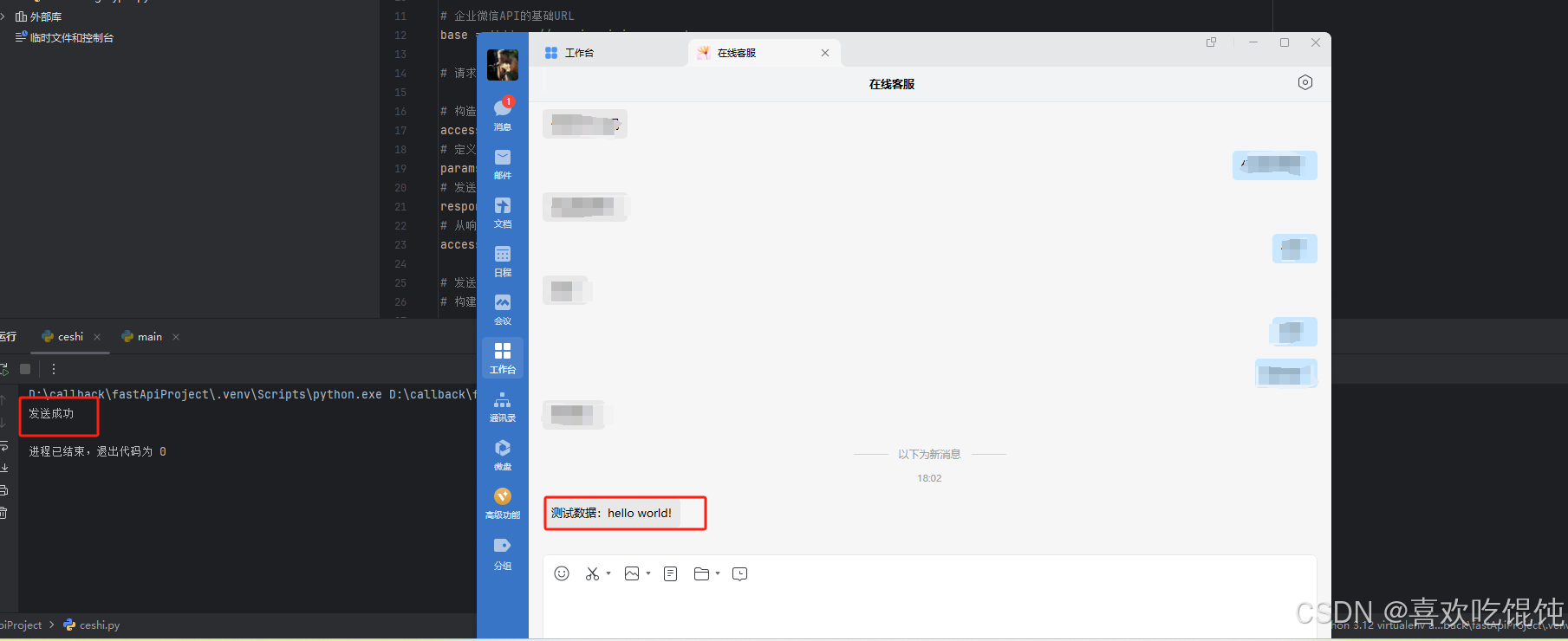
Task: Click the 进程已结束 exit code line
Action: (x=97, y=451)
